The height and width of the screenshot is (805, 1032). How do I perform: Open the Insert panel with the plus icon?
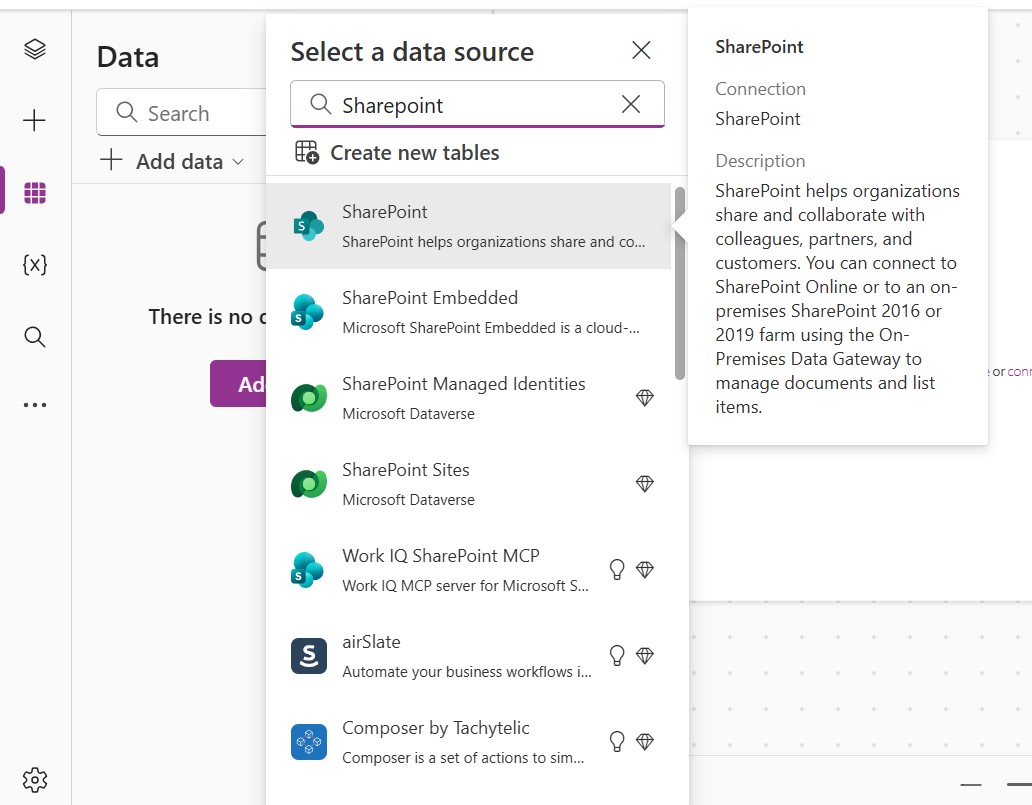point(35,120)
